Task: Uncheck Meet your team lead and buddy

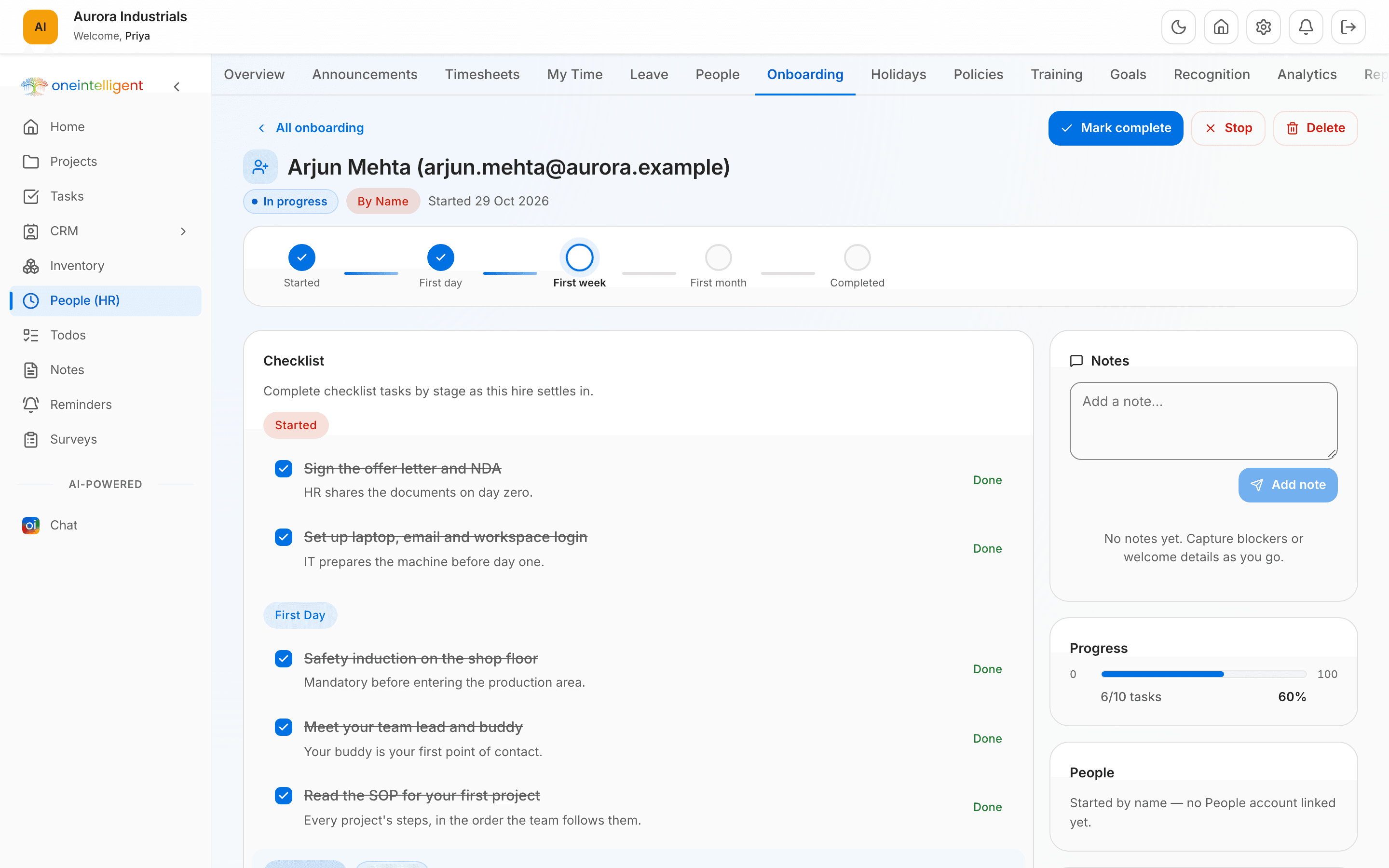Action: (284, 727)
